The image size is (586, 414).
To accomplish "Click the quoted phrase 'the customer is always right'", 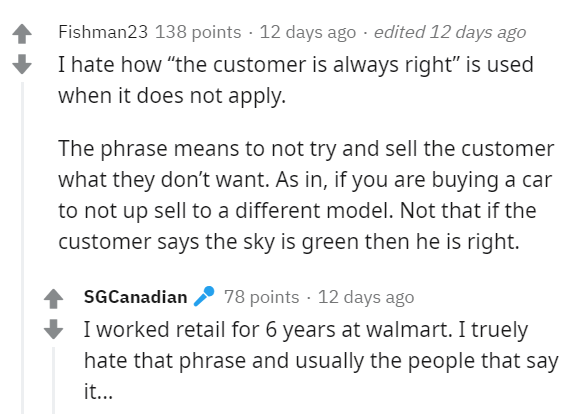I will pyautogui.click(x=314, y=65).
